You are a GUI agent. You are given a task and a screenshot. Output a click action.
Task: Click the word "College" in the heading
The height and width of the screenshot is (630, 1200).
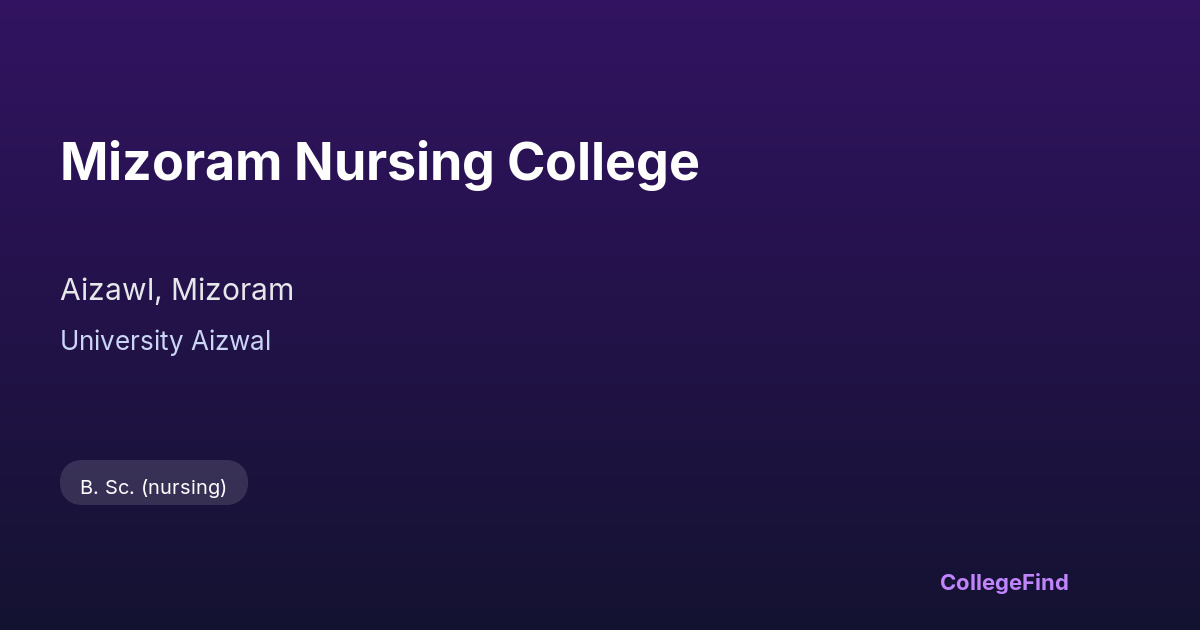(602, 162)
